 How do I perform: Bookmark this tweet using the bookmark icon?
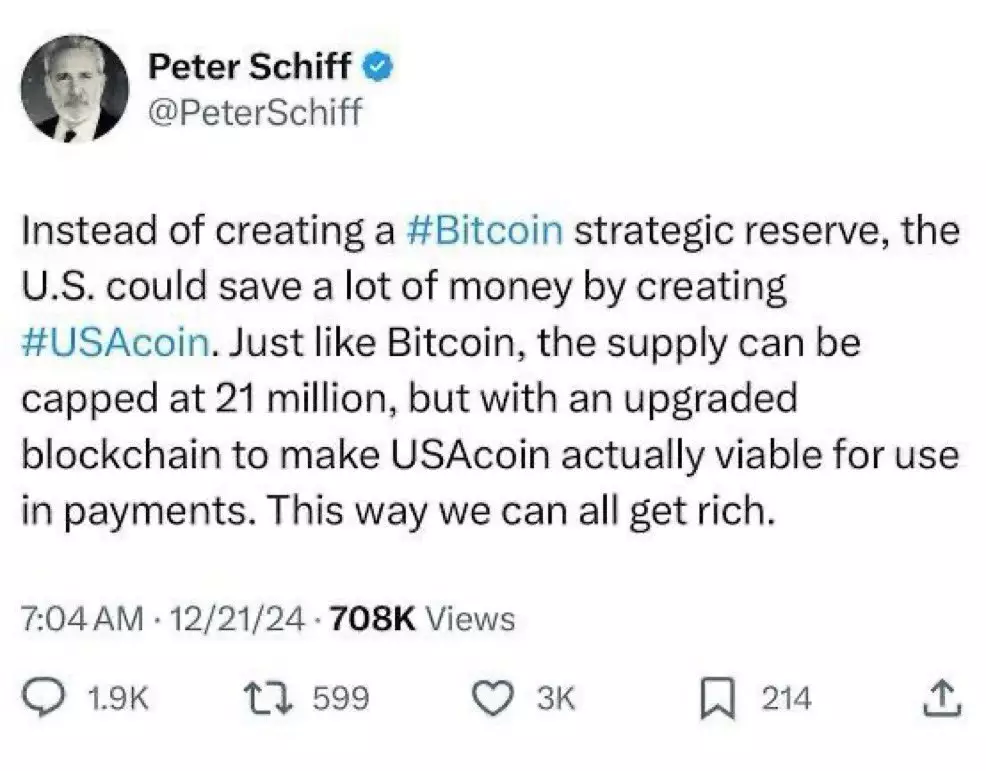tap(718, 697)
